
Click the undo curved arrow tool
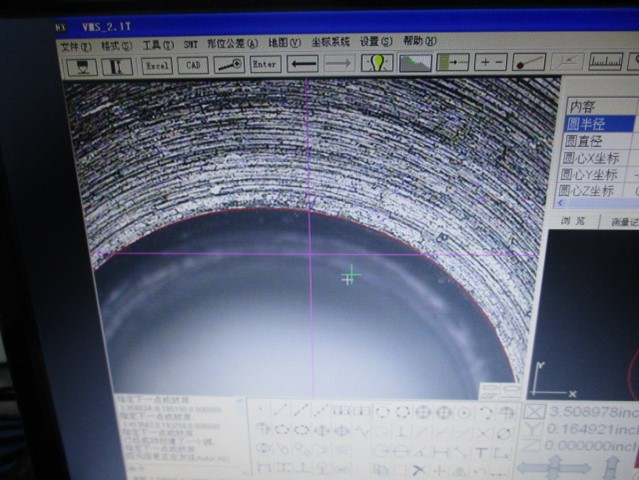[480, 471]
